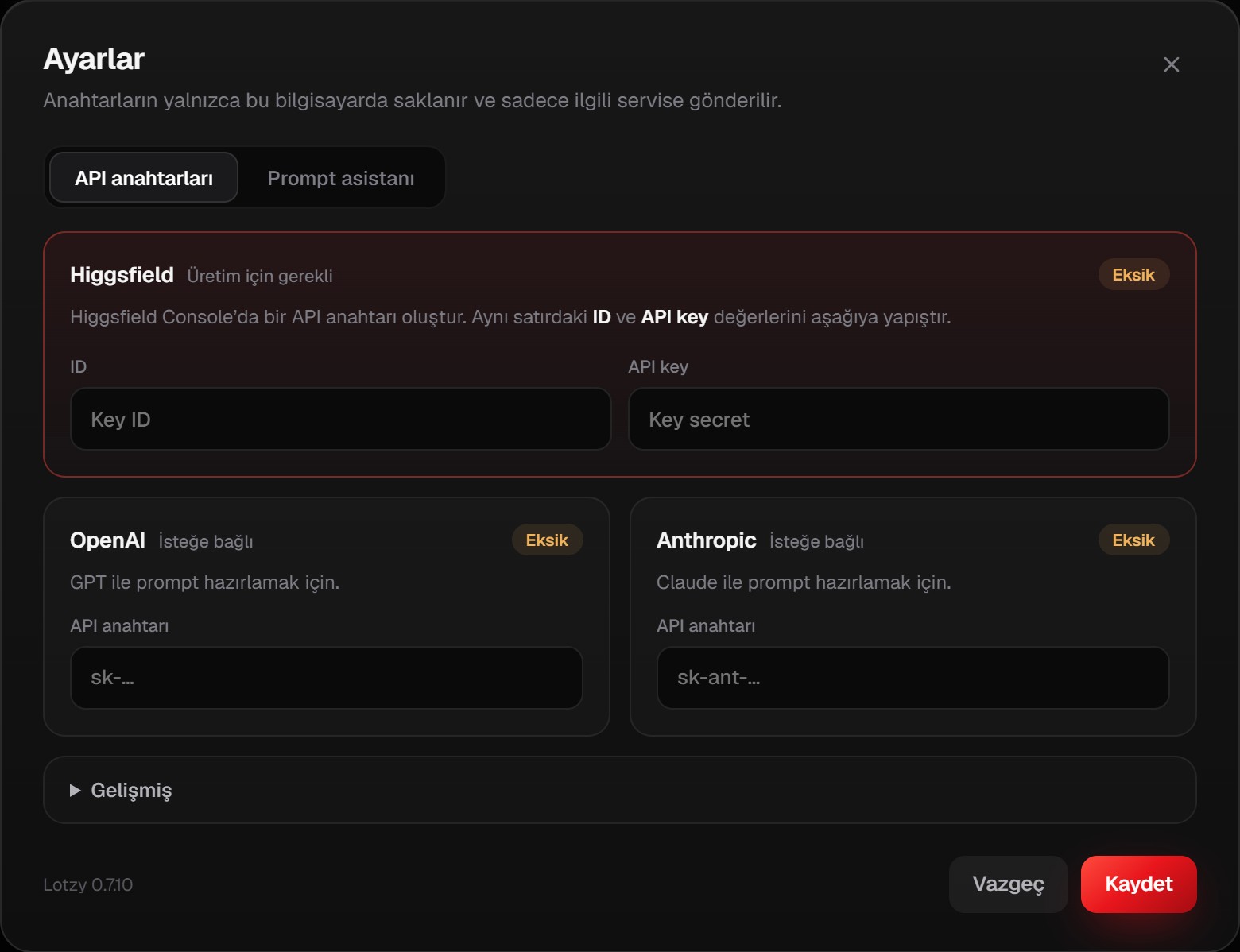The height and width of the screenshot is (952, 1240).
Task: Save settings with the Kaydet button
Action: (x=1138, y=884)
